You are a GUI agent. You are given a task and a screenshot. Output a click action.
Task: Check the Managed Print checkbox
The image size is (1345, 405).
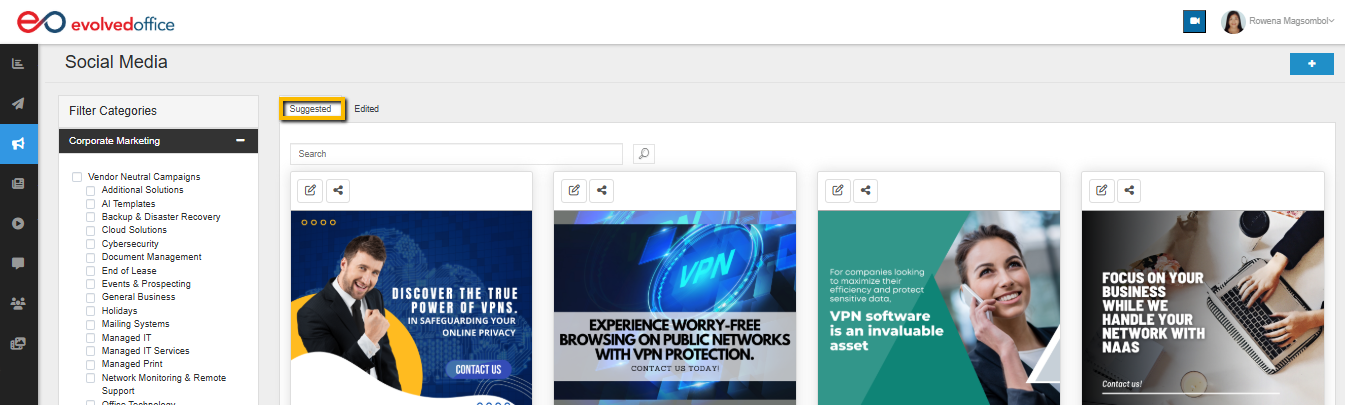click(x=91, y=364)
